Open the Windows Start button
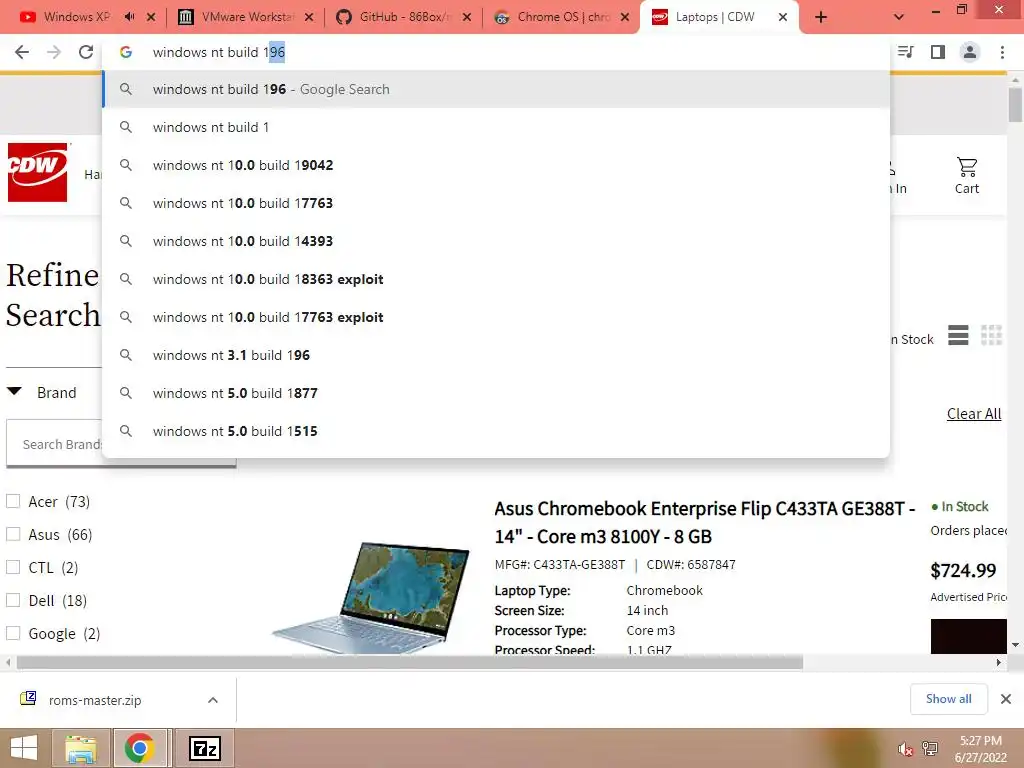 (x=24, y=748)
